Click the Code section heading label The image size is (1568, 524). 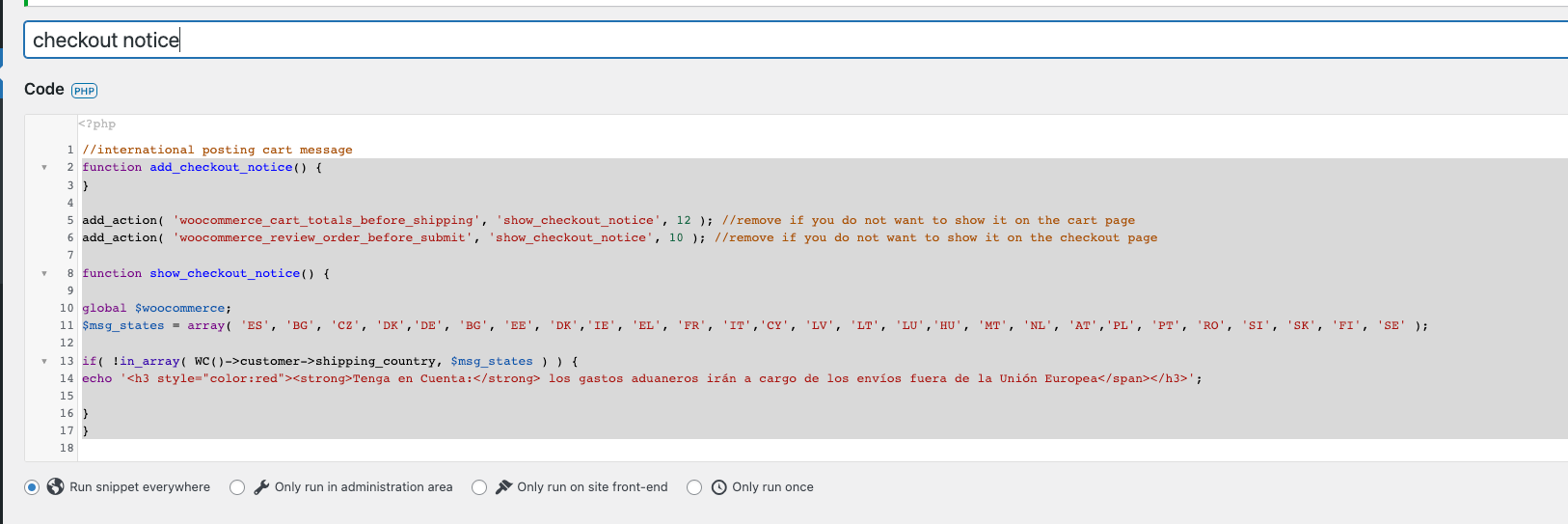point(44,89)
